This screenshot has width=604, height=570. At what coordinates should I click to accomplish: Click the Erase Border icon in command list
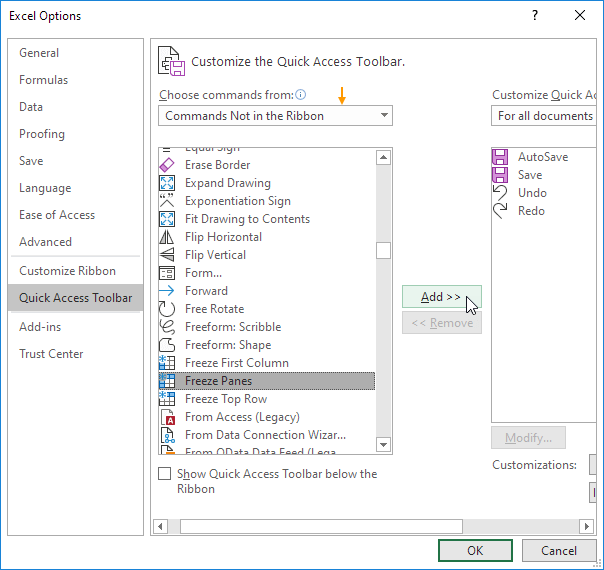point(167,165)
